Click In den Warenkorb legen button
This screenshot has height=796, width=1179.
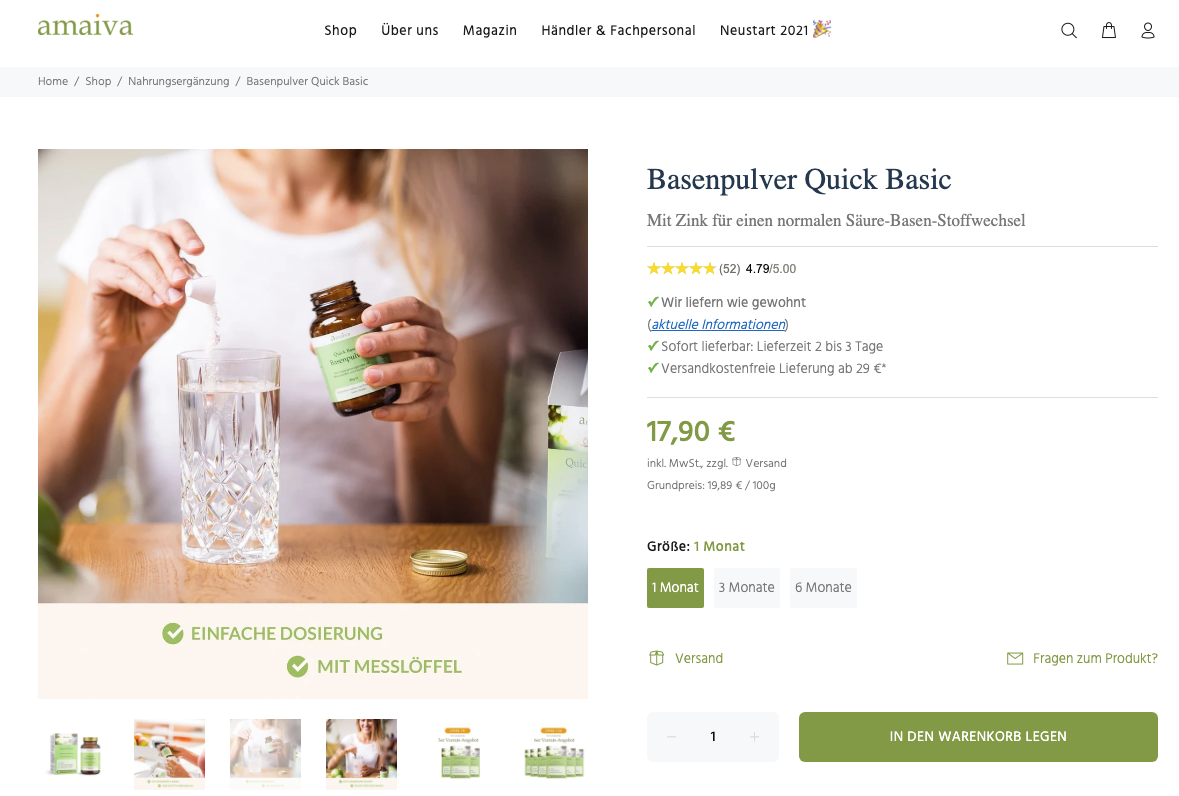pyautogui.click(x=977, y=737)
